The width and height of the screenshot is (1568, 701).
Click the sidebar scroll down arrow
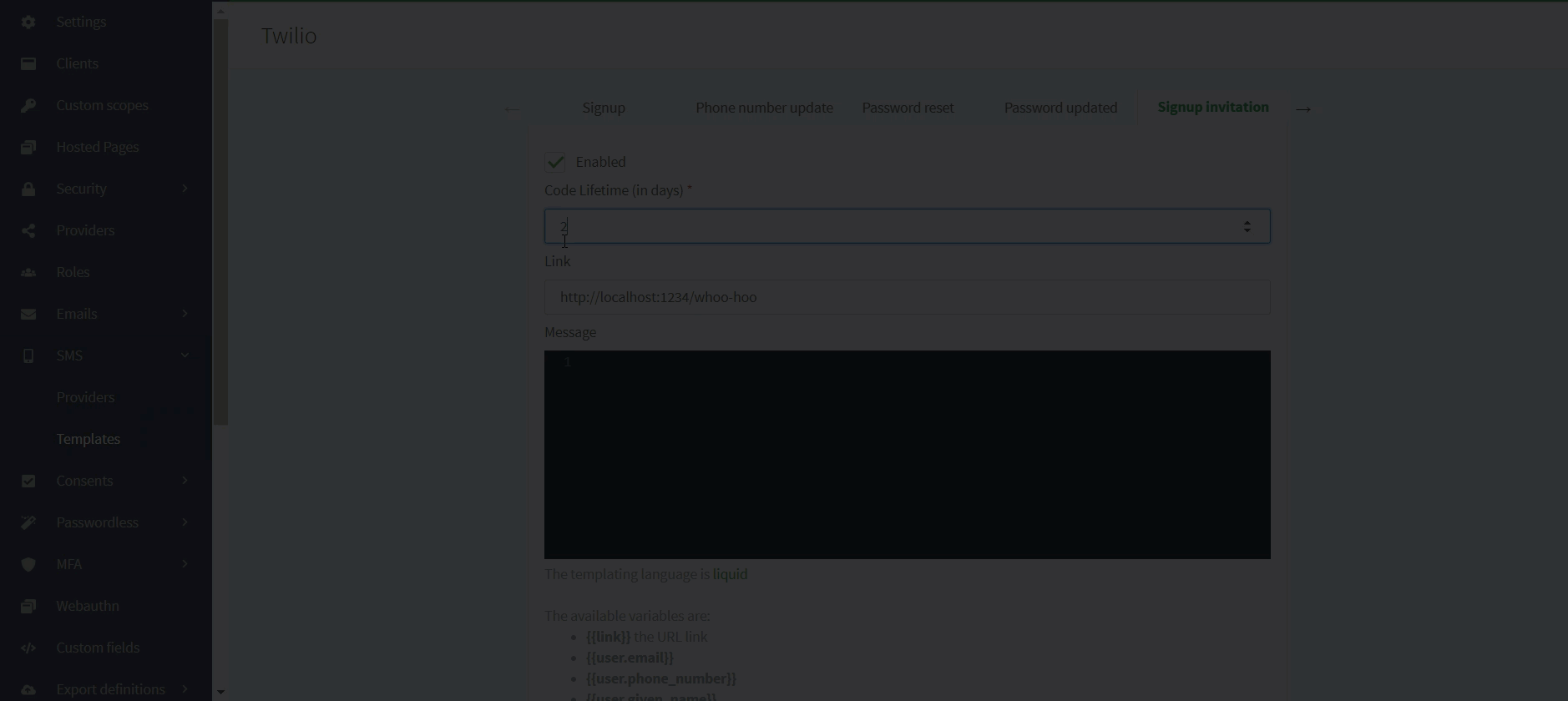220,692
